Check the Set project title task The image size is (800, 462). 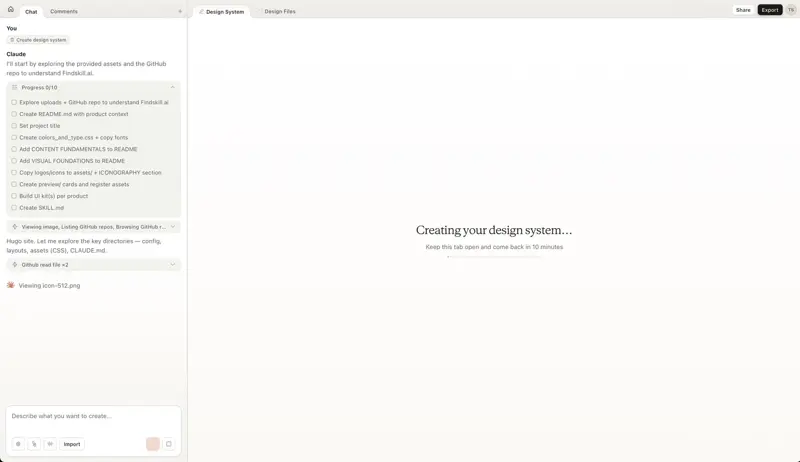point(14,125)
